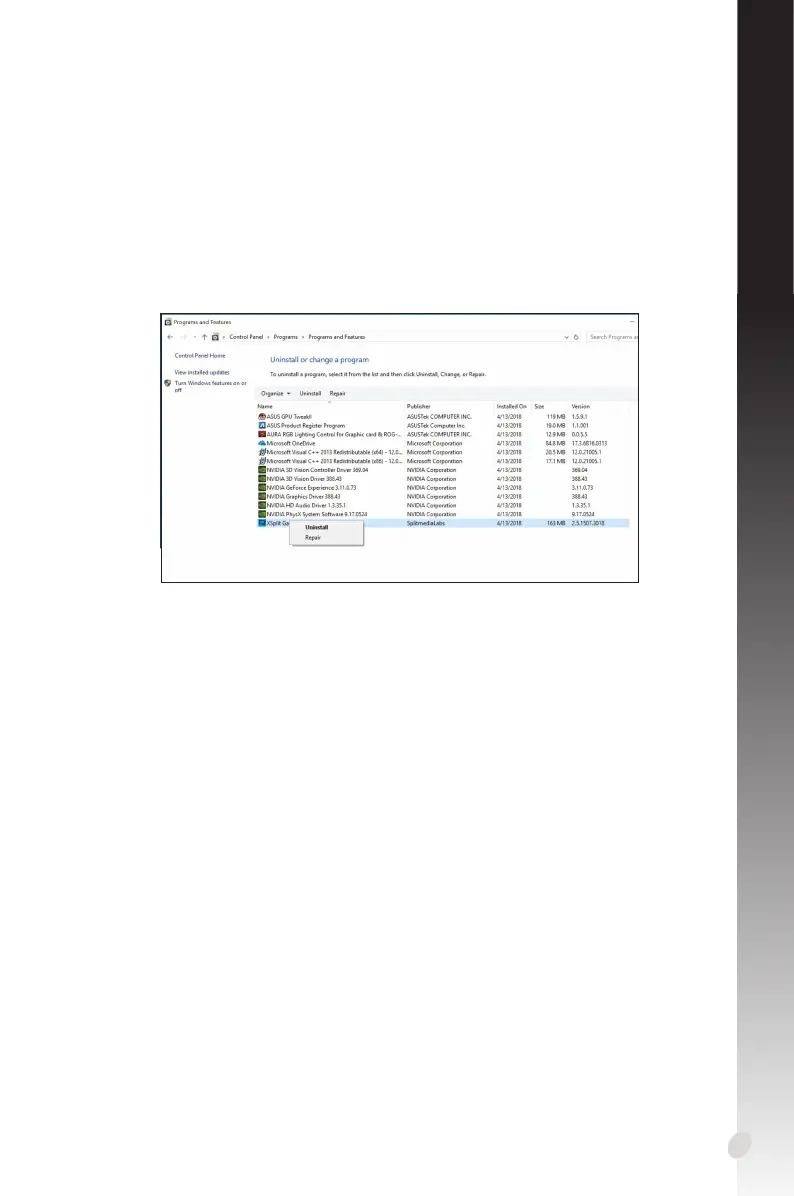Image resolution: width=794 pixels, height=1196 pixels.
Task: Click the Windows shield icon in sidebar
Action: (168, 384)
